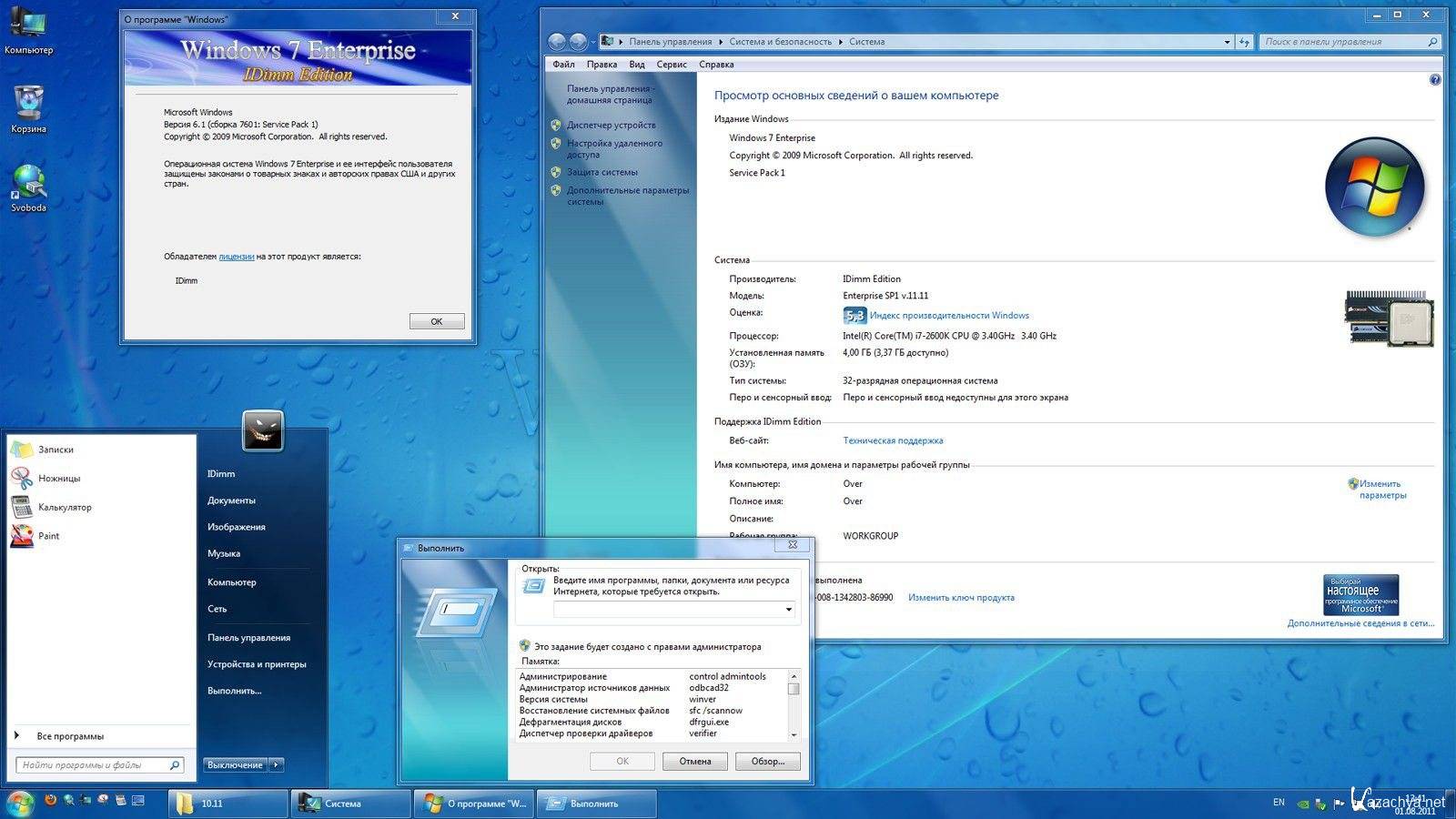Open the Правка menu
The height and width of the screenshot is (819, 1456).
(602, 65)
